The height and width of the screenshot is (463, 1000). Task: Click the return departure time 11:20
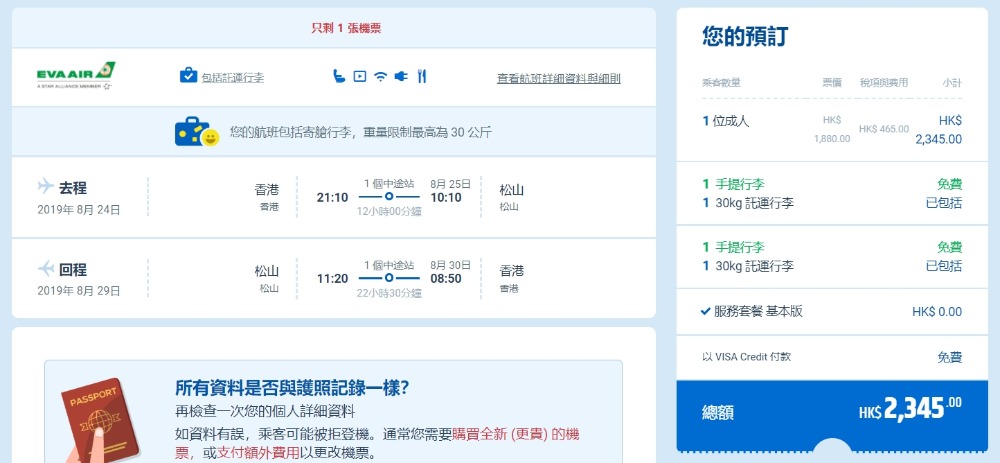click(x=332, y=279)
